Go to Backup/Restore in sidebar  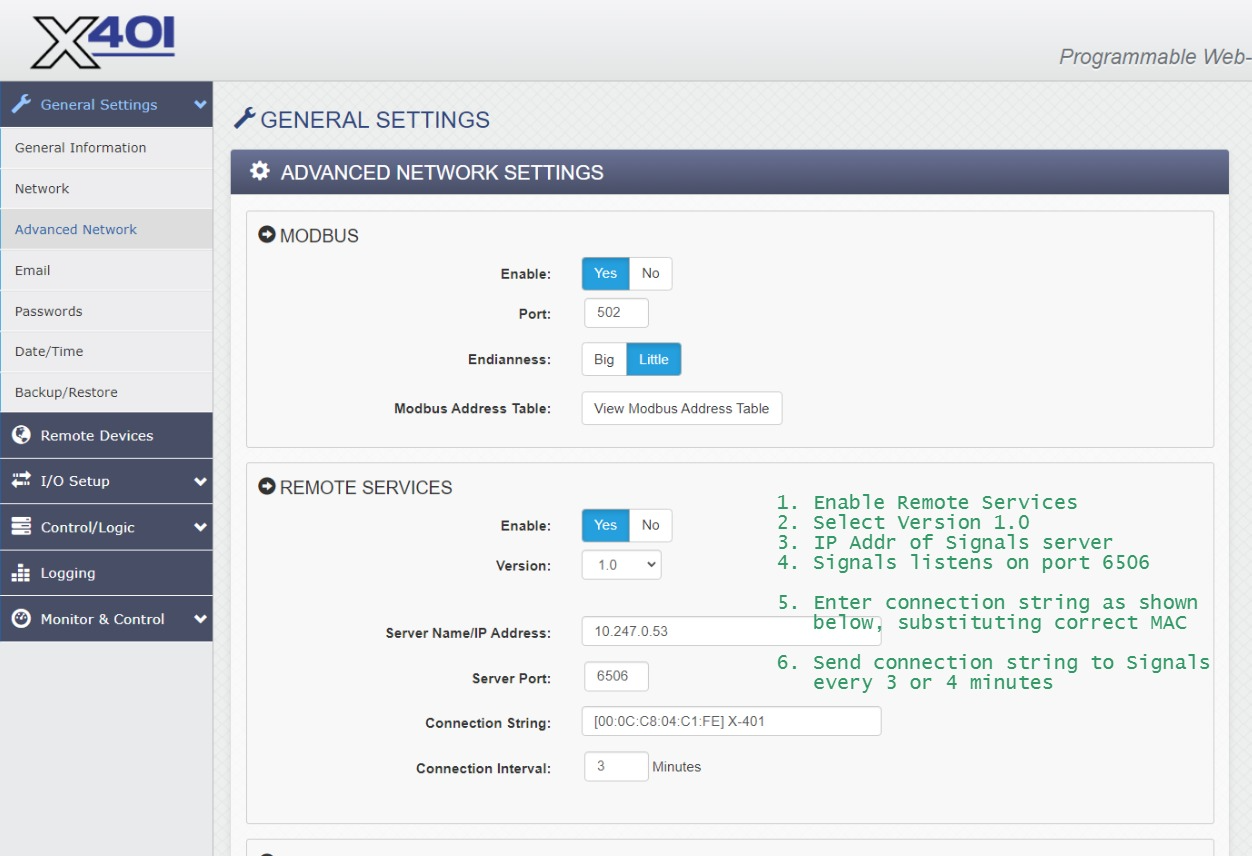(x=66, y=392)
